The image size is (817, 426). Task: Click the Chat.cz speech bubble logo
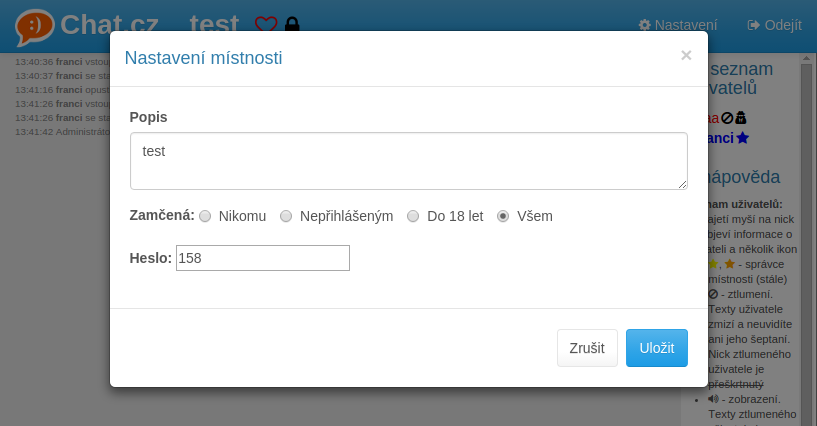pos(33,26)
